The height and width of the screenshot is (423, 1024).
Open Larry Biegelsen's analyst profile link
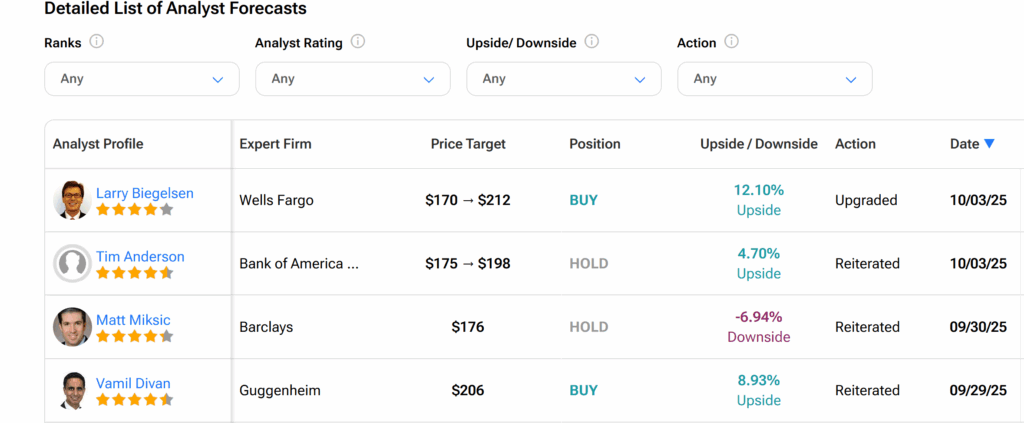coord(145,193)
